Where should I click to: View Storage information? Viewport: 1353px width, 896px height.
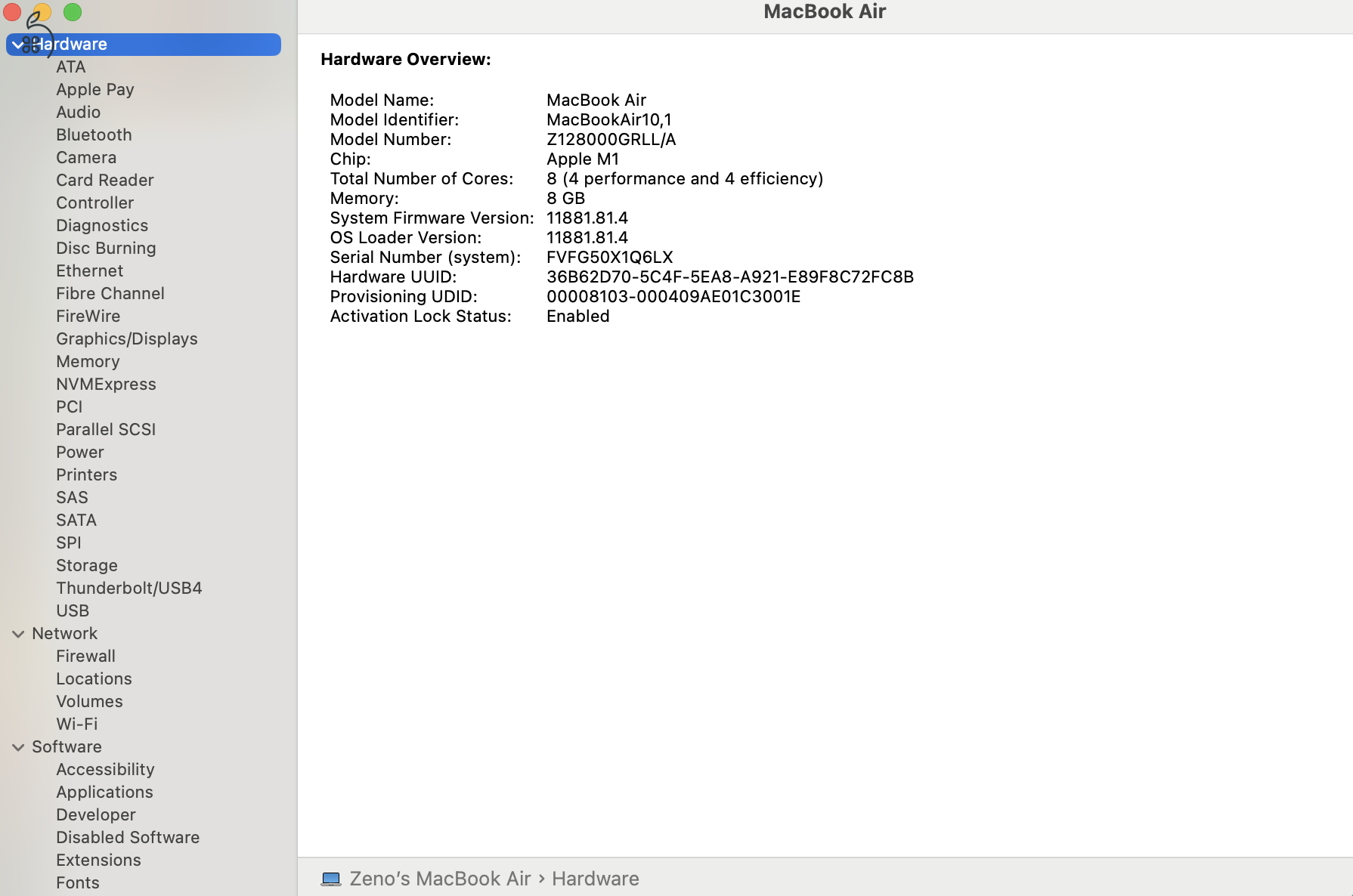point(87,566)
